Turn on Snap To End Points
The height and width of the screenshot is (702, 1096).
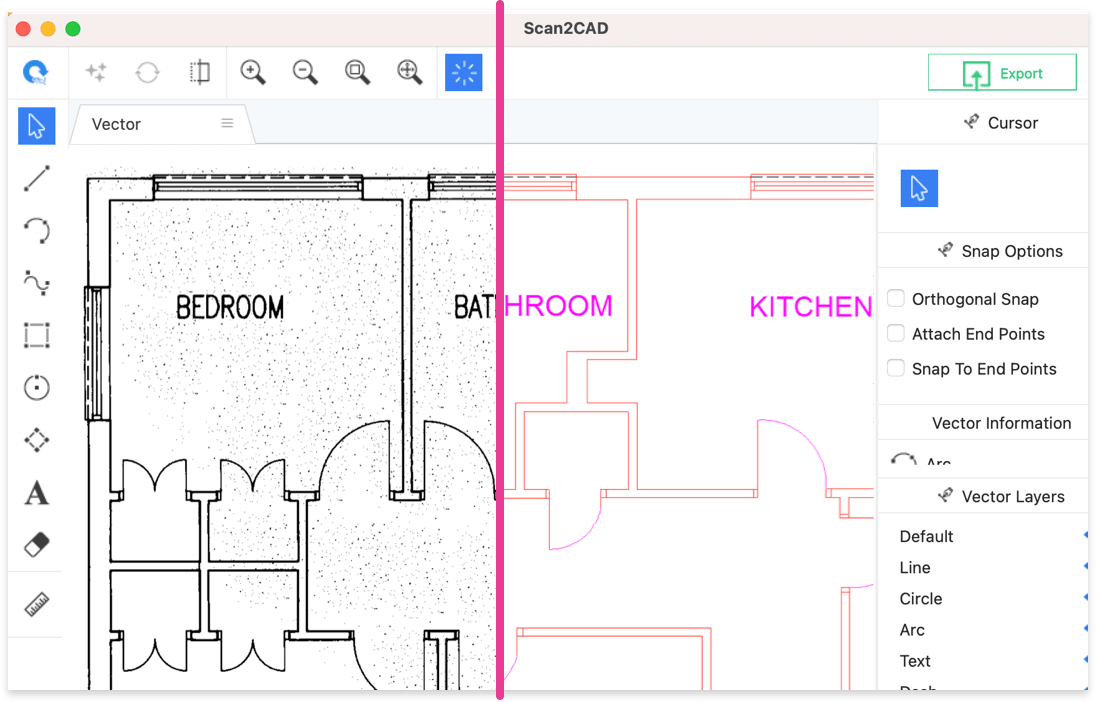click(895, 367)
